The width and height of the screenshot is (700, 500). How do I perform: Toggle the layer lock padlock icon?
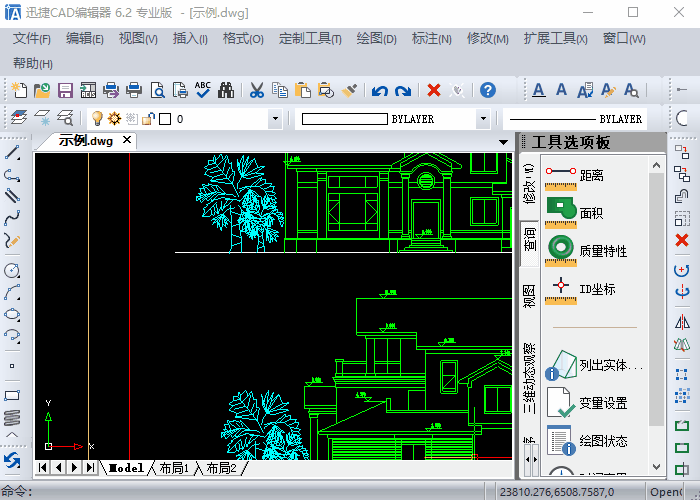148,119
